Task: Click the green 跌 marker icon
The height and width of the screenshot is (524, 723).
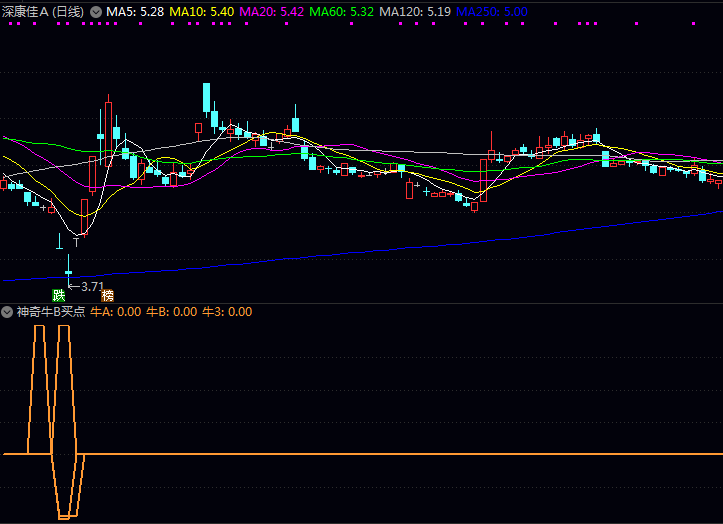Action: 59,295
